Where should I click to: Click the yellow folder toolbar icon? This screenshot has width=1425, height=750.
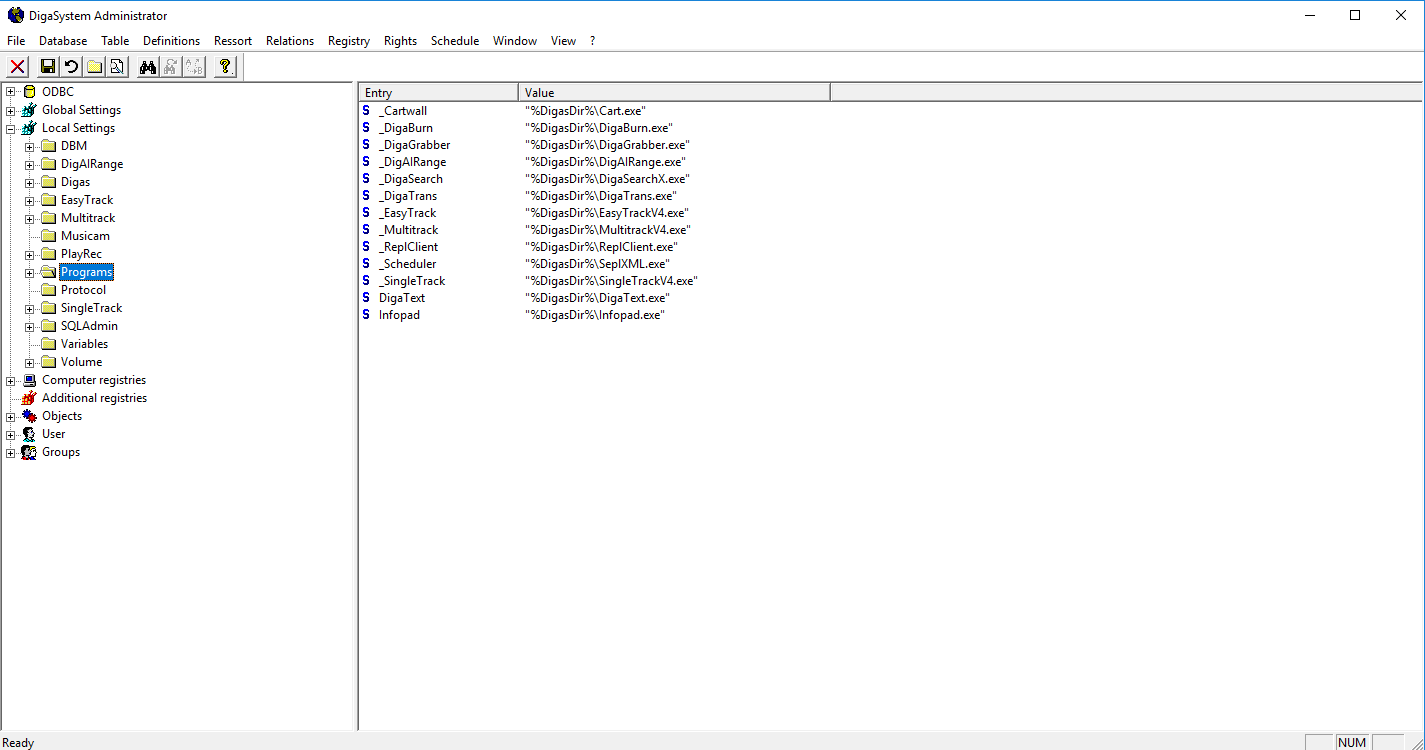tap(94, 67)
